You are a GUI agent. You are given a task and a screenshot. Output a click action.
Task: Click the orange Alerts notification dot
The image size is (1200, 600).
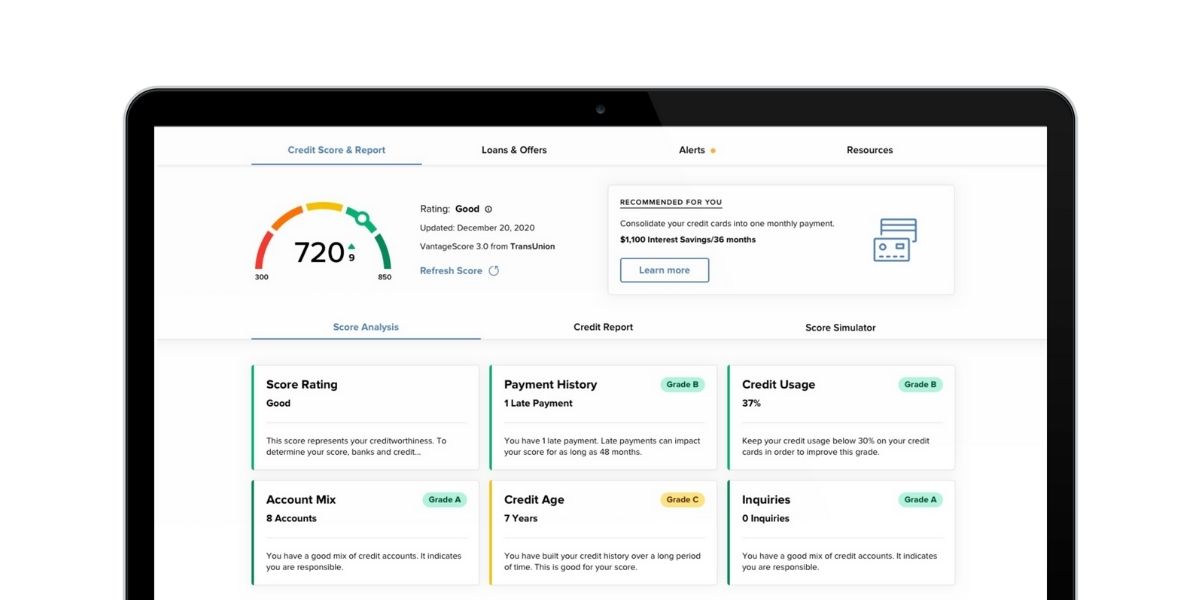[x=713, y=151]
